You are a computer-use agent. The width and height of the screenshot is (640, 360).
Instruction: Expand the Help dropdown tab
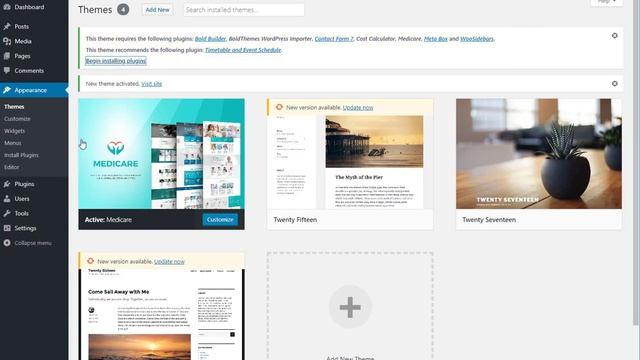(607, 2)
